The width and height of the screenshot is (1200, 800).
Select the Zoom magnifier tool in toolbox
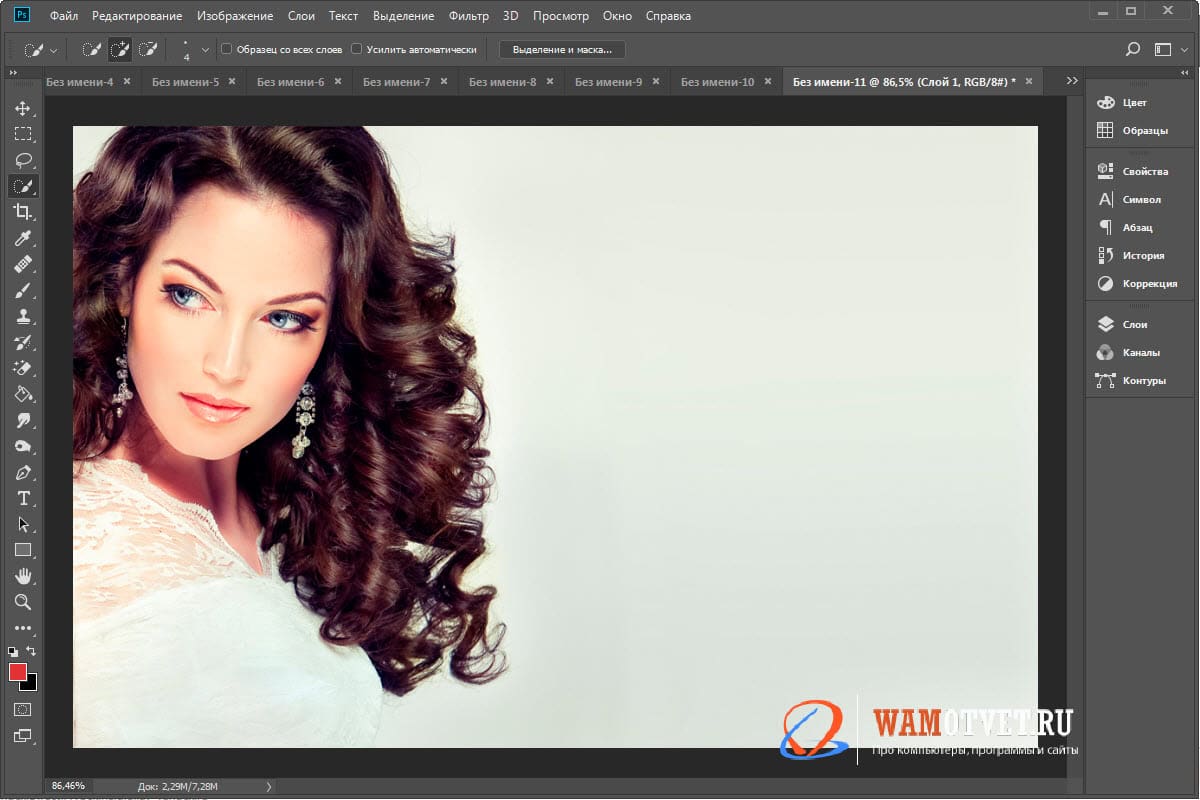point(22,602)
